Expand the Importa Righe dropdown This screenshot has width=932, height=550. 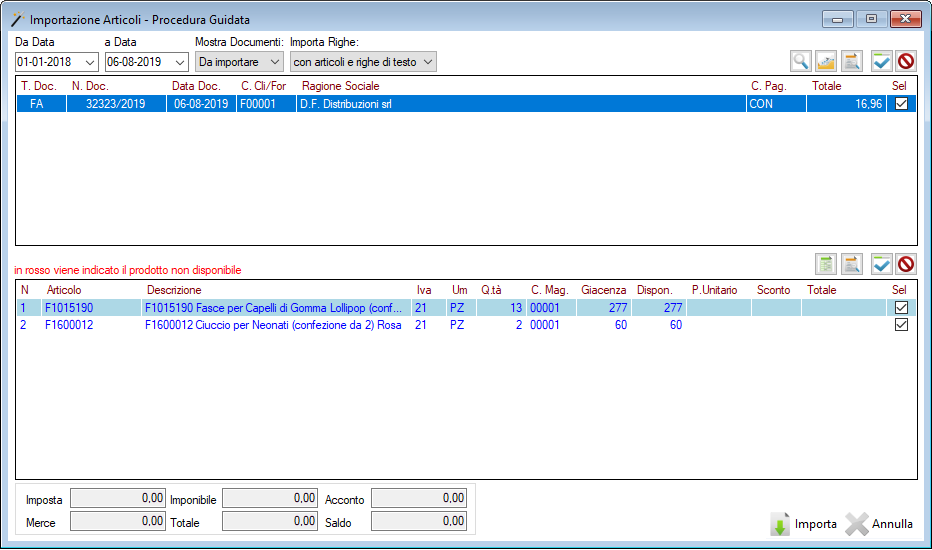pos(428,62)
